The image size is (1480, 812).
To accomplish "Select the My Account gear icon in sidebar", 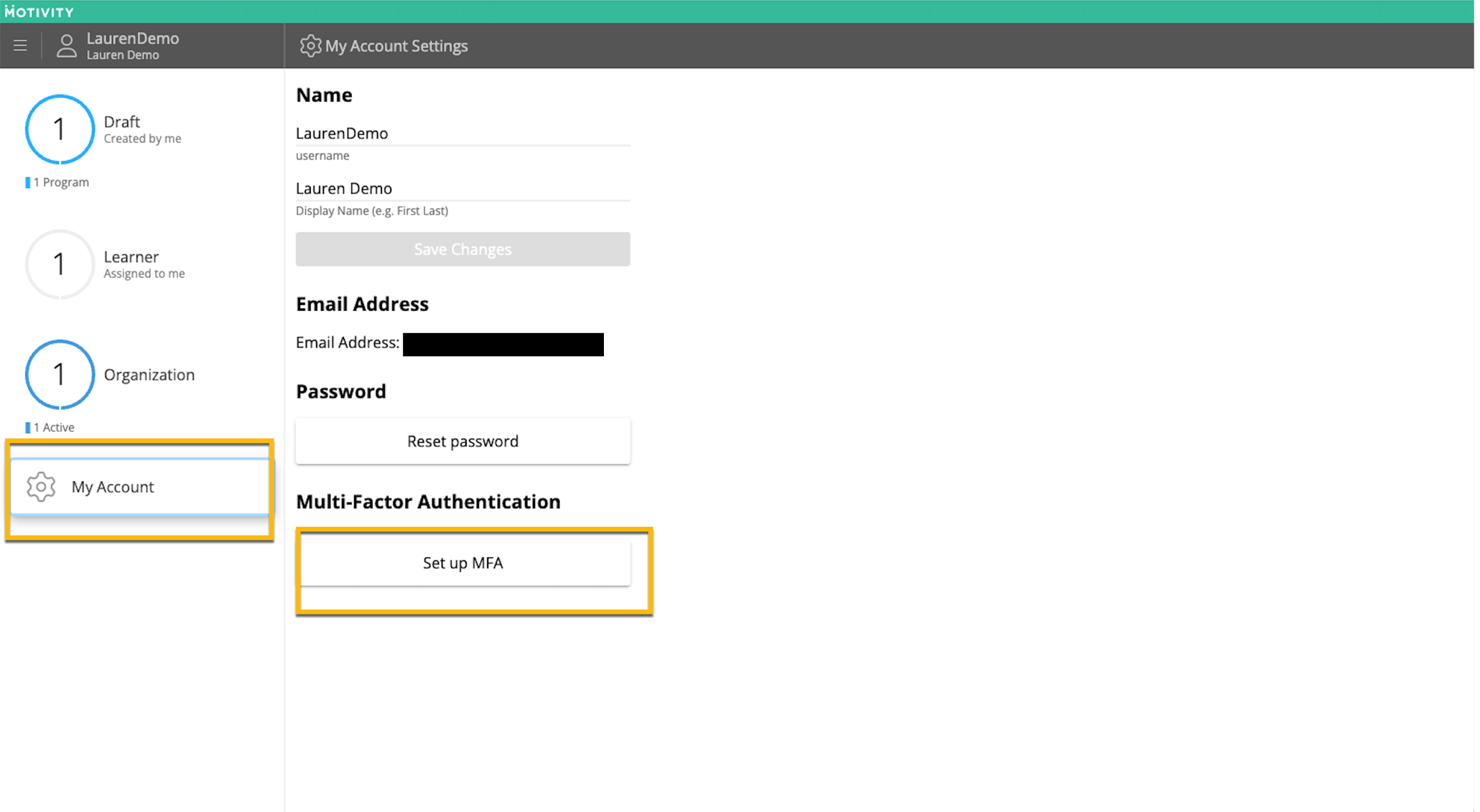I will 41,486.
